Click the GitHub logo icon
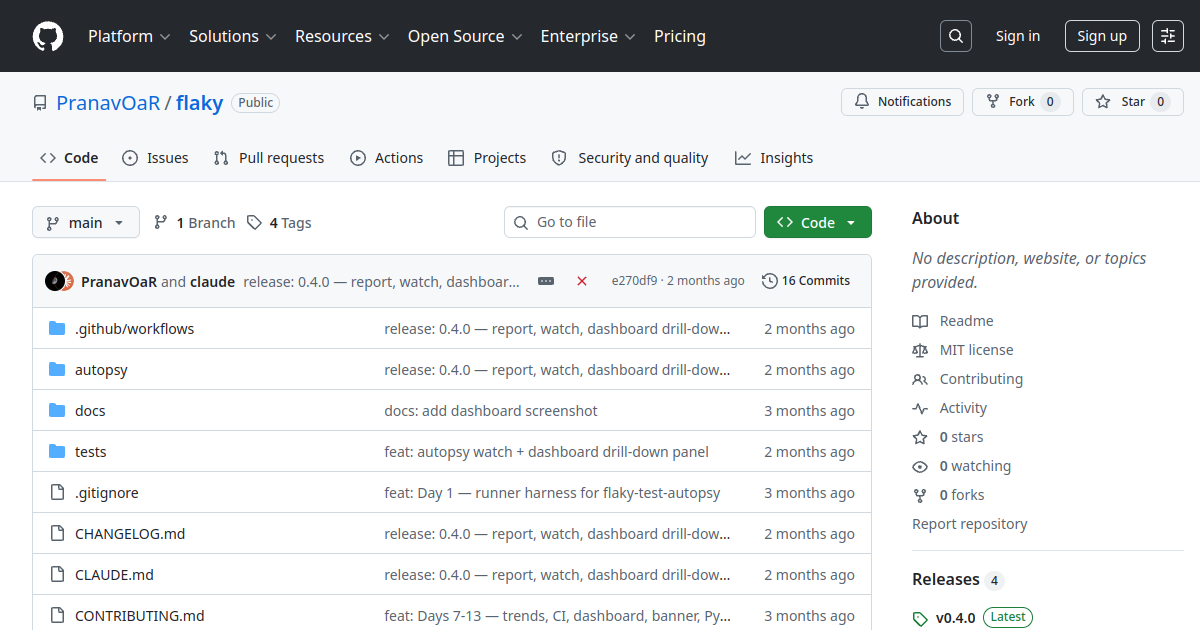Image resolution: width=1200 pixels, height=630 pixels. click(x=48, y=36)
